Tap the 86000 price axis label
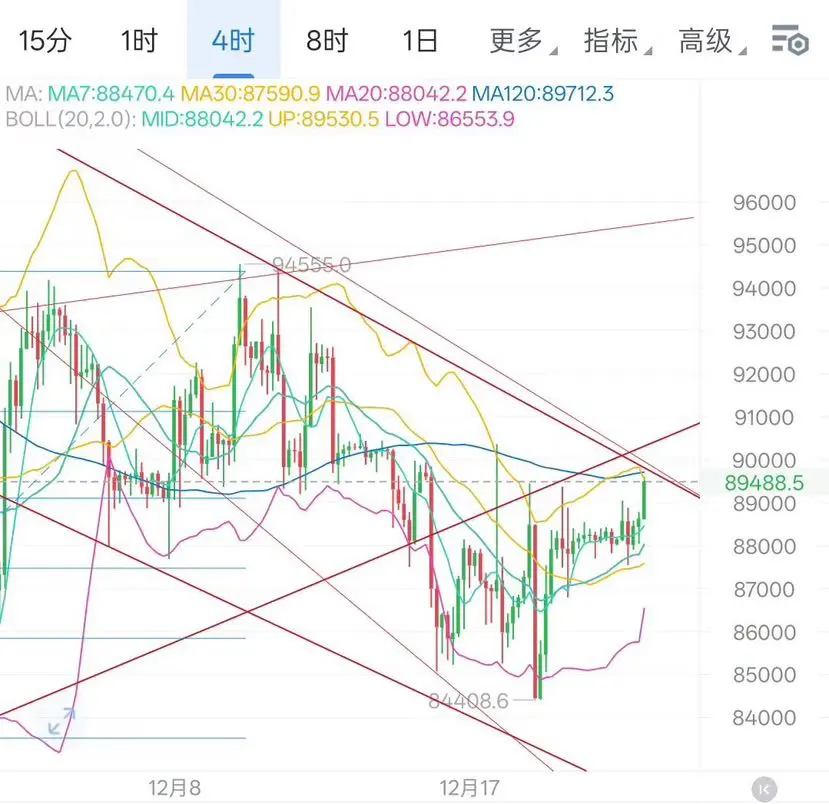The width and height of the screenshot is (829, 804). 764,632
